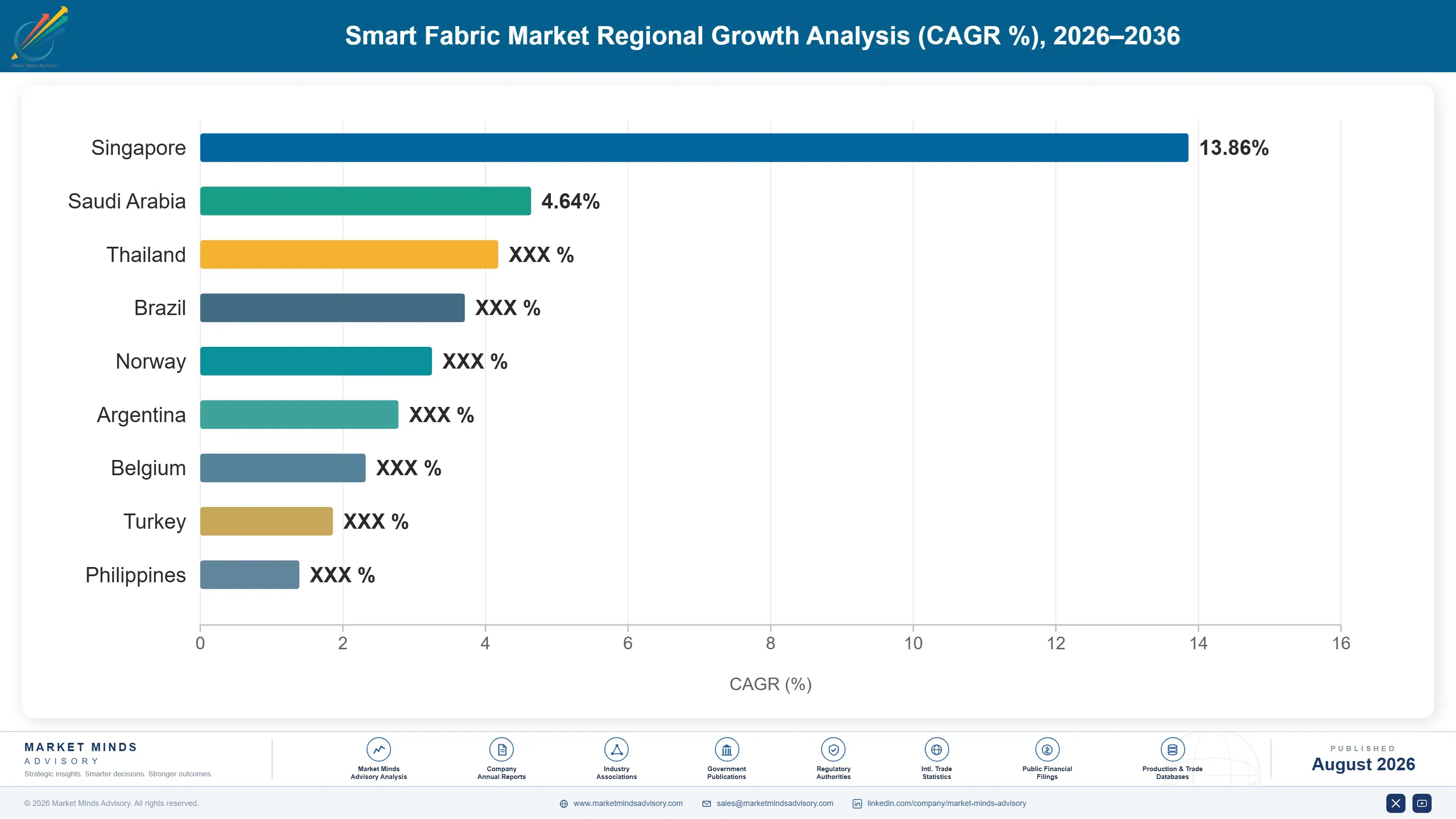Click the August 2026 published date
The height and width of the screenshot is (819, 1456).
tap(1363, 764)
